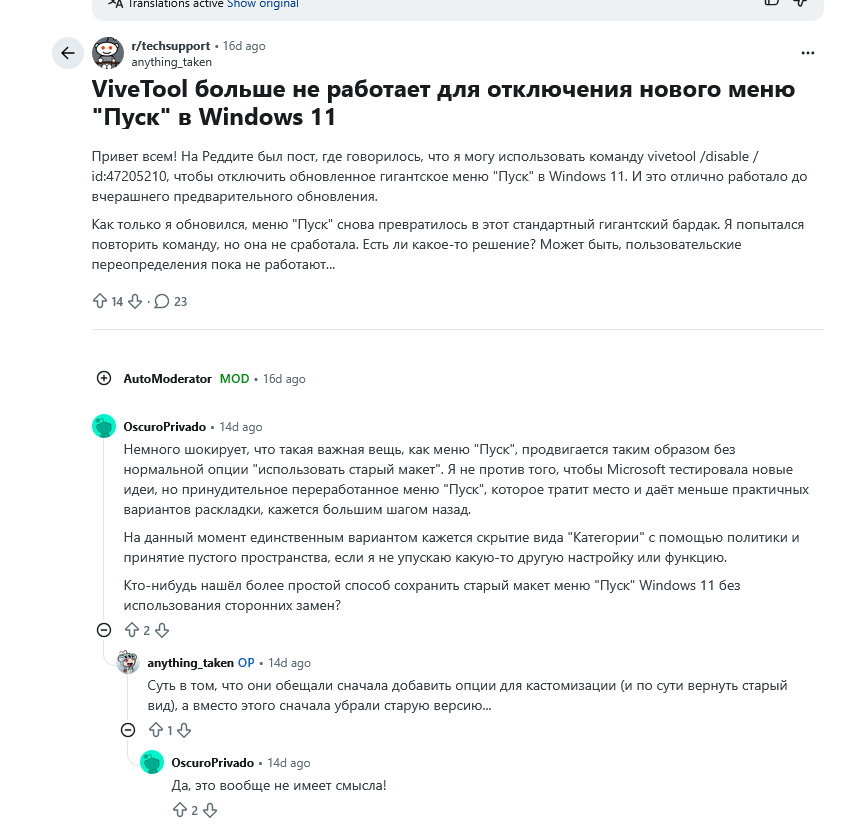
Task: Upvote OscuroPrivado's first long comment
Action: [x=132, y=630]
